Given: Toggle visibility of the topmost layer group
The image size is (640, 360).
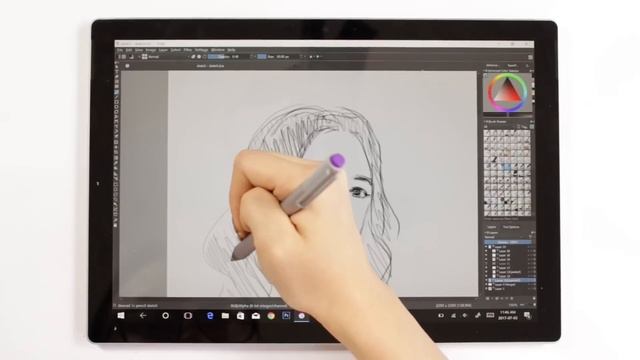Looking at the screenshot, I should [486, 247].
